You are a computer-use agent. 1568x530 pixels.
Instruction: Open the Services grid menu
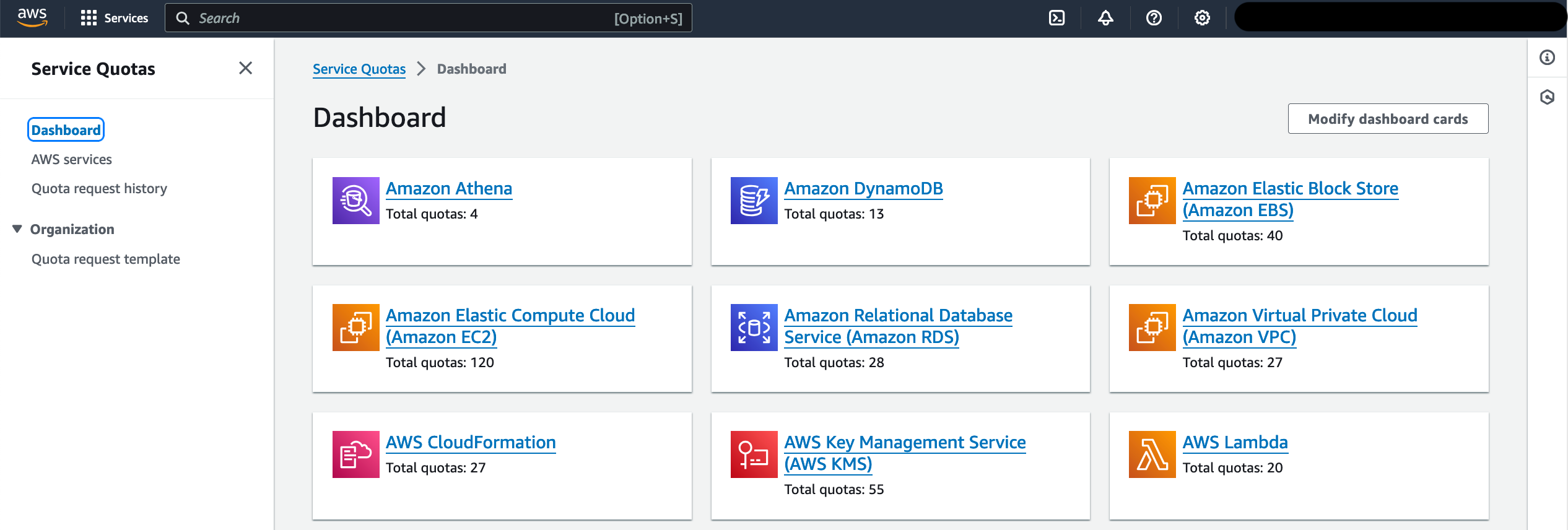tap(114, 18)
